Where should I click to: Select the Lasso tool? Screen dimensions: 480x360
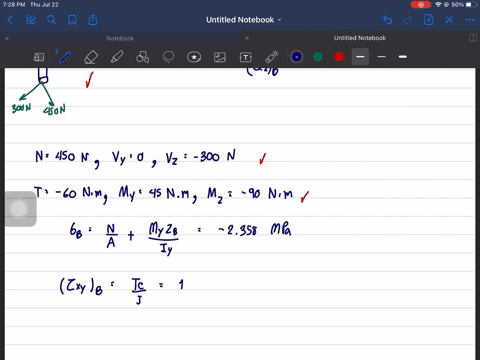click(x=168, y=57)
